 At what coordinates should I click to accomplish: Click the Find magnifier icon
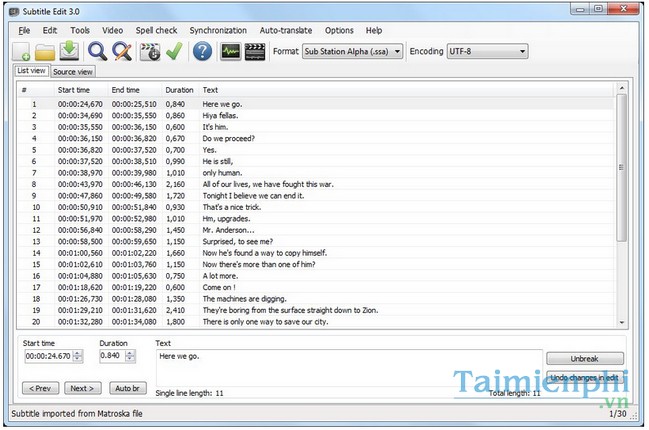coord(98,51)
